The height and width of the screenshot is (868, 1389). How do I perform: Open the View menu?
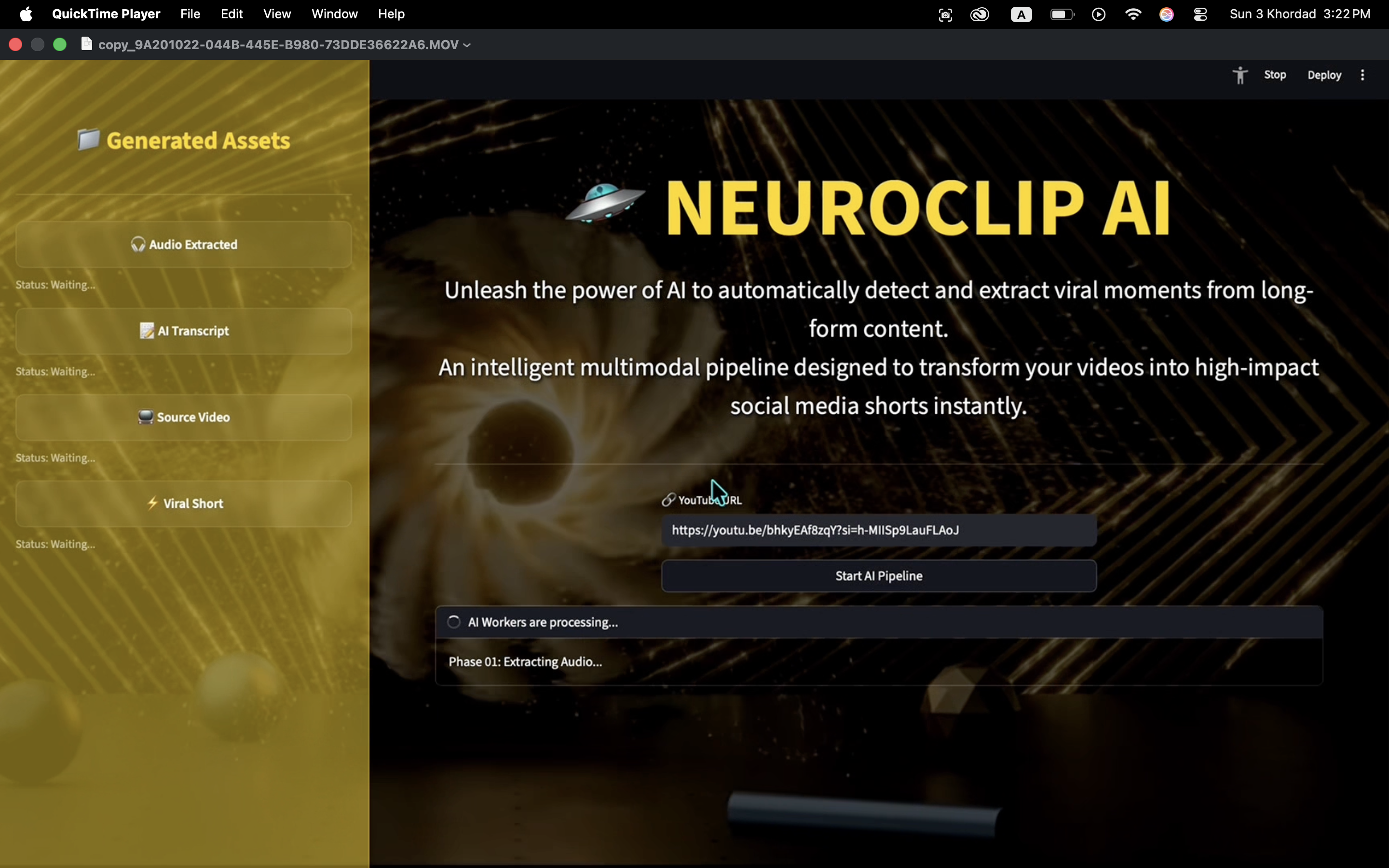[277, 14]
